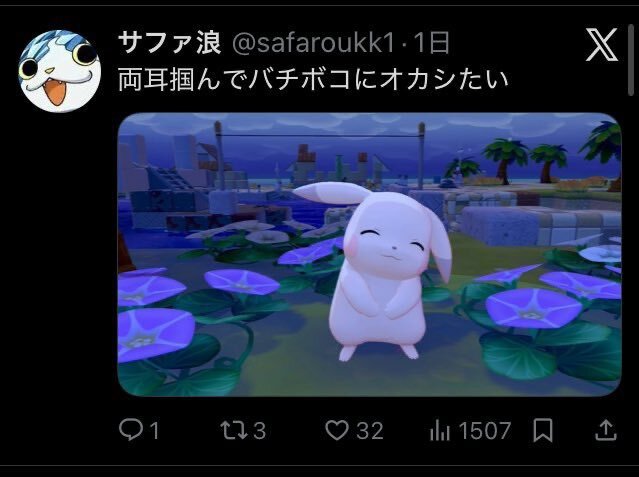The height and width of the screenshot is (477, 639).
Task: Open the cat-face profile avatar
Action: coord(59,71)
